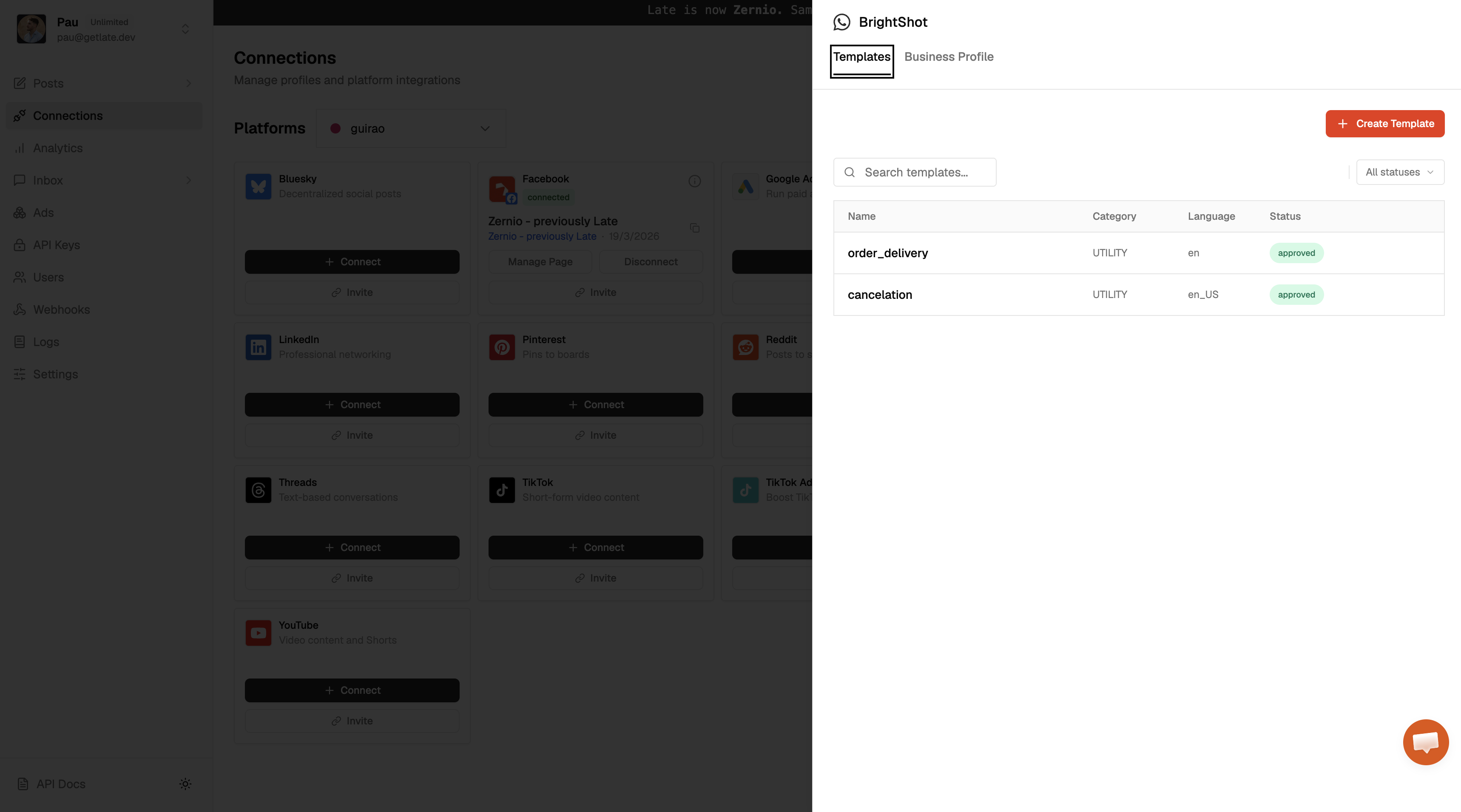Click the Create Template button

[x=1385, y=124]
